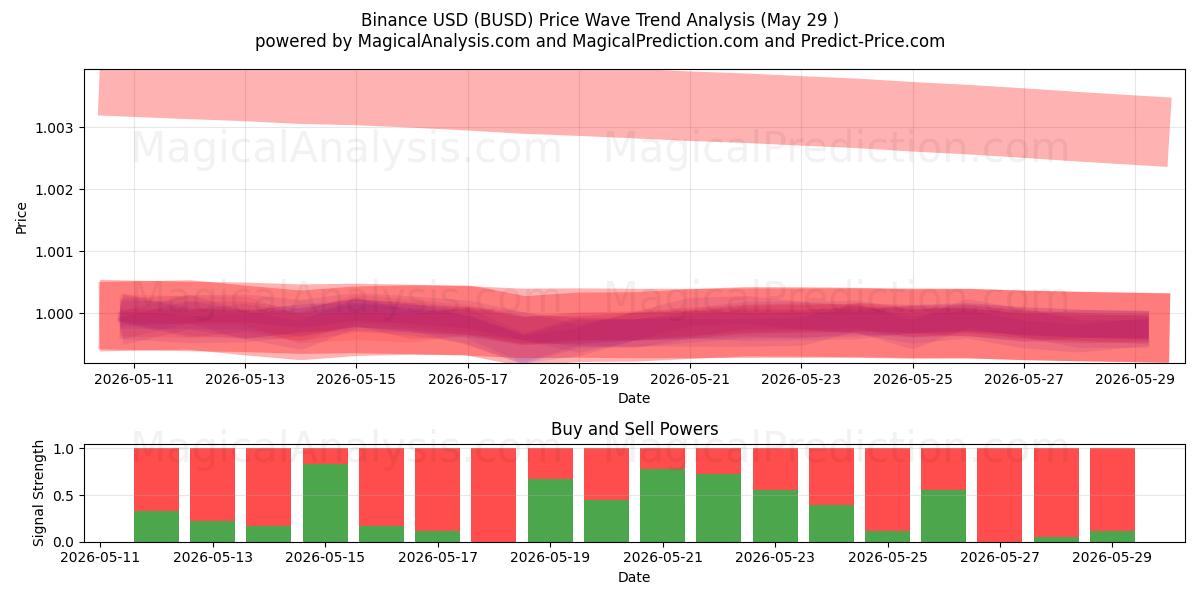Click the 1.0 signal strength tick
Viewport: 1200px width, 600px height.
(x=65, y=449)
